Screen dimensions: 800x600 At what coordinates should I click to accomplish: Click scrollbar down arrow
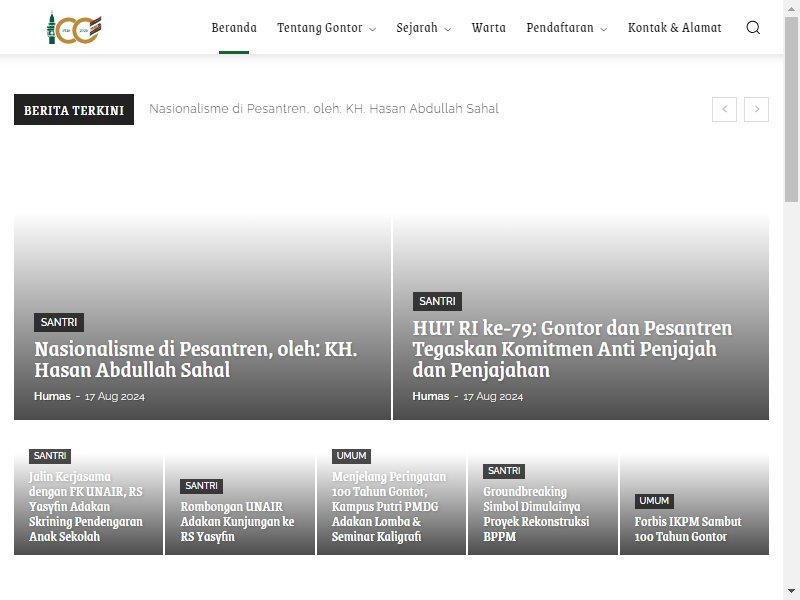(x=791, y=592)
